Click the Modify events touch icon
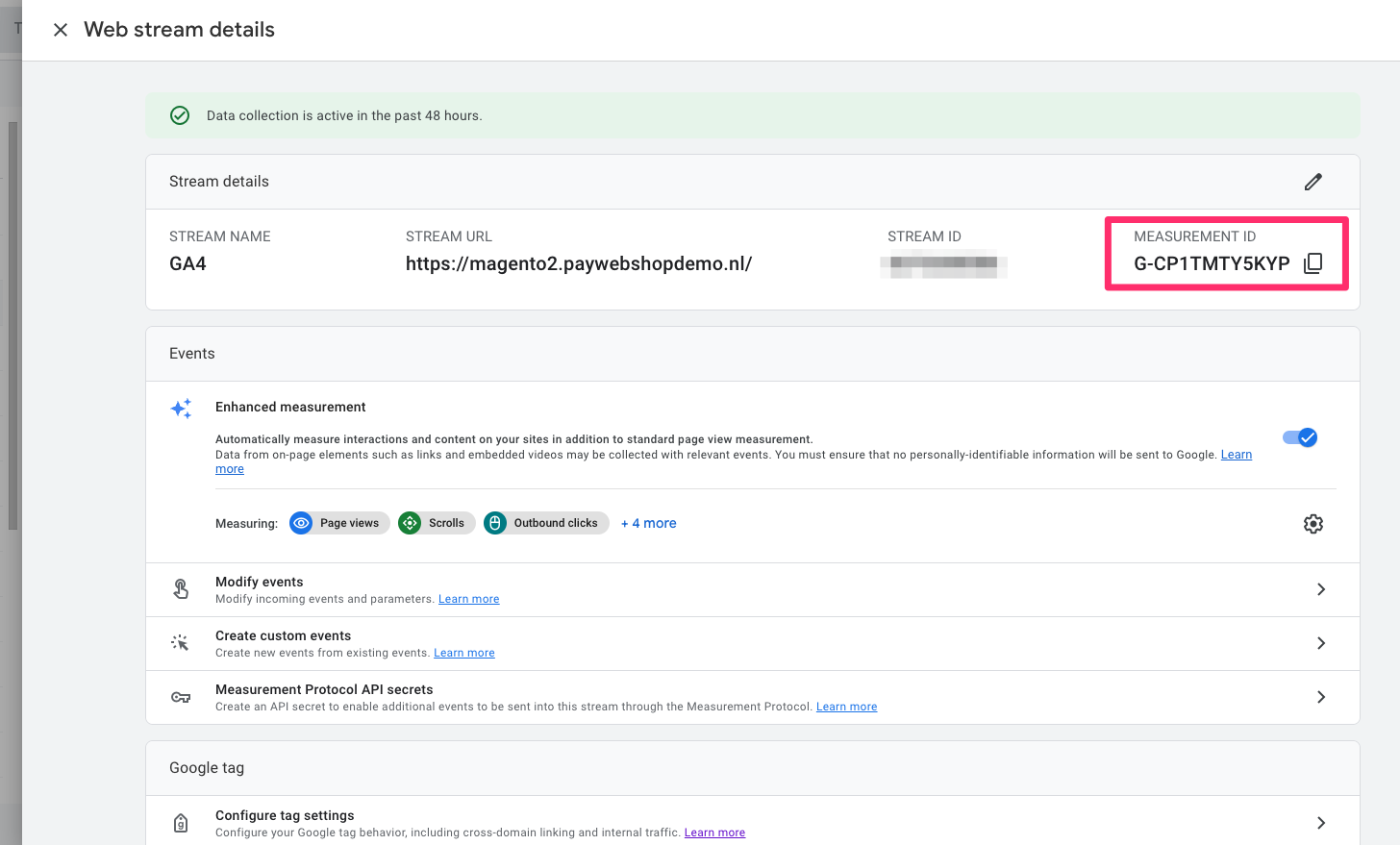Screen dimensions: 1400x845 point(181,588)
